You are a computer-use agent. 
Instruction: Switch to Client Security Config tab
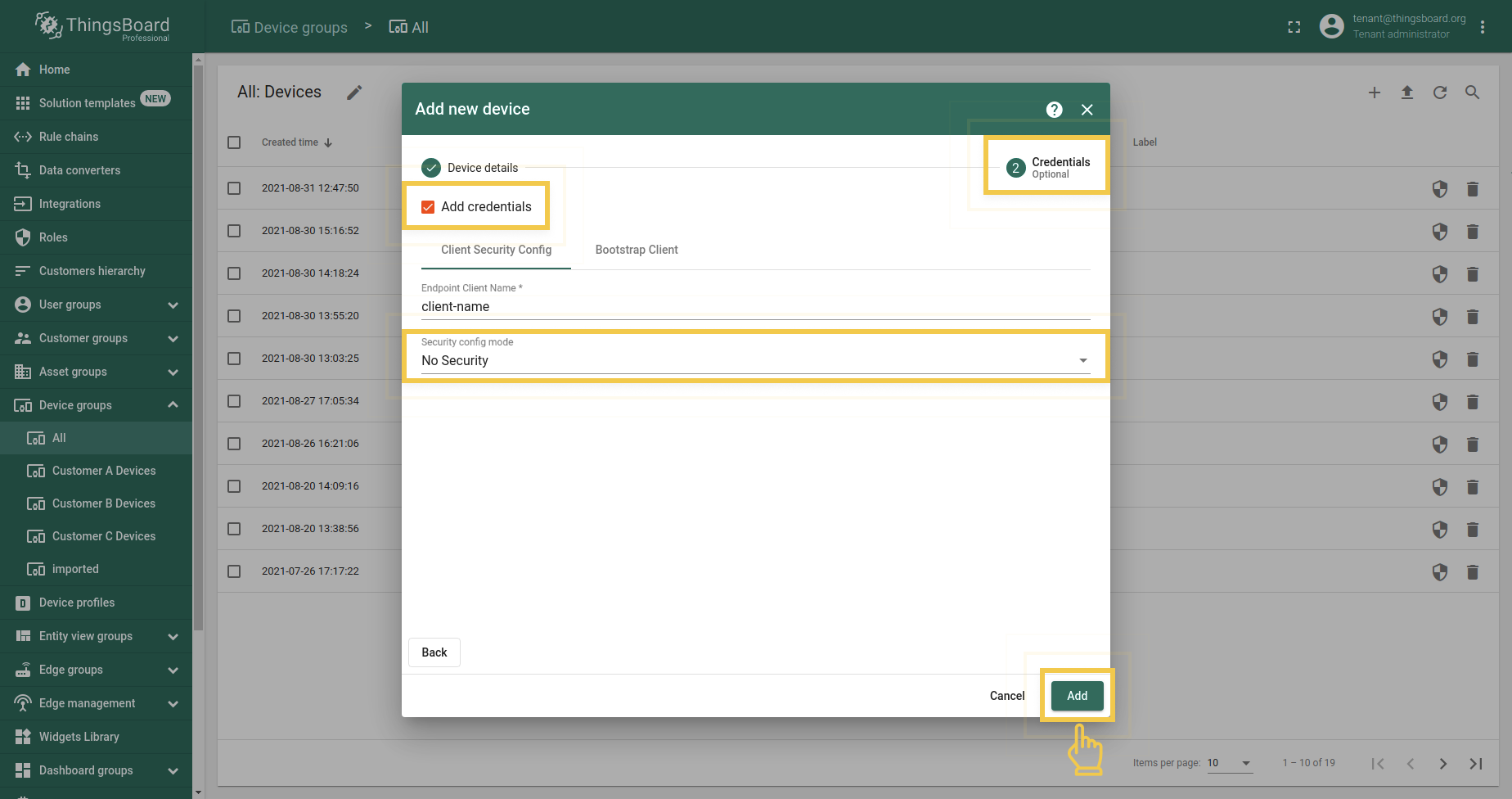(496, 250)
